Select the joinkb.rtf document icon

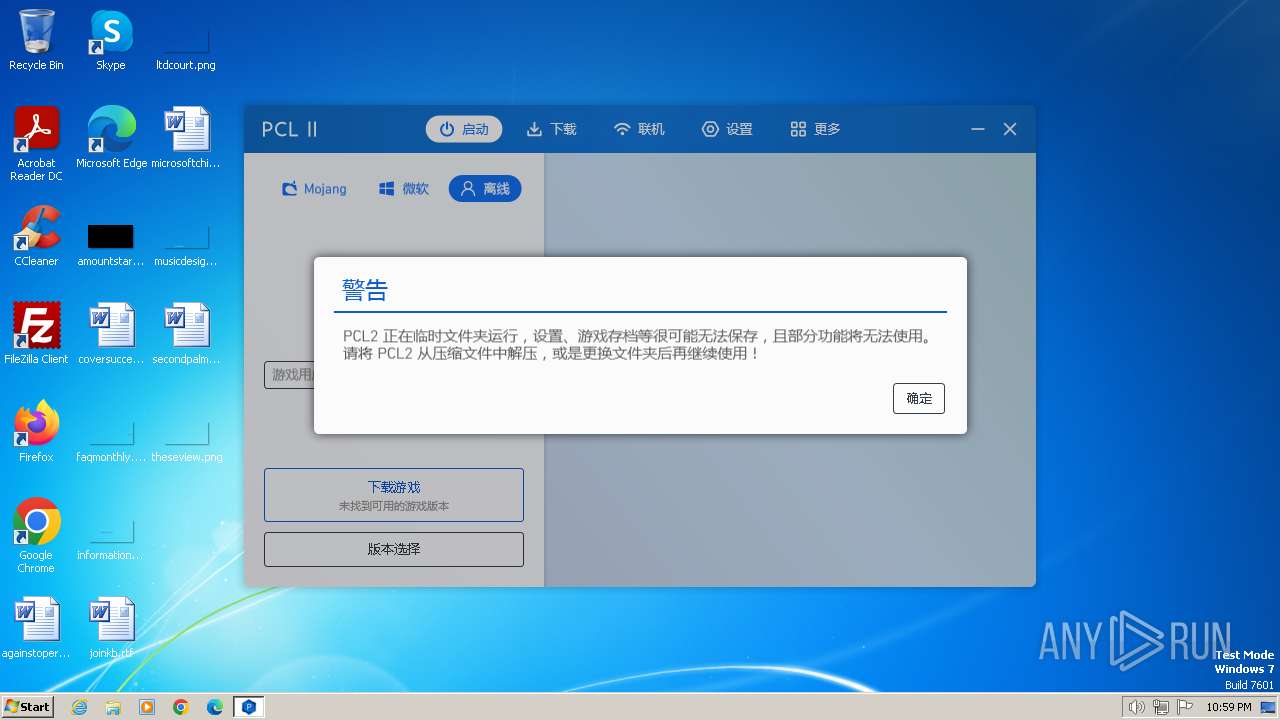click(111, 628)
